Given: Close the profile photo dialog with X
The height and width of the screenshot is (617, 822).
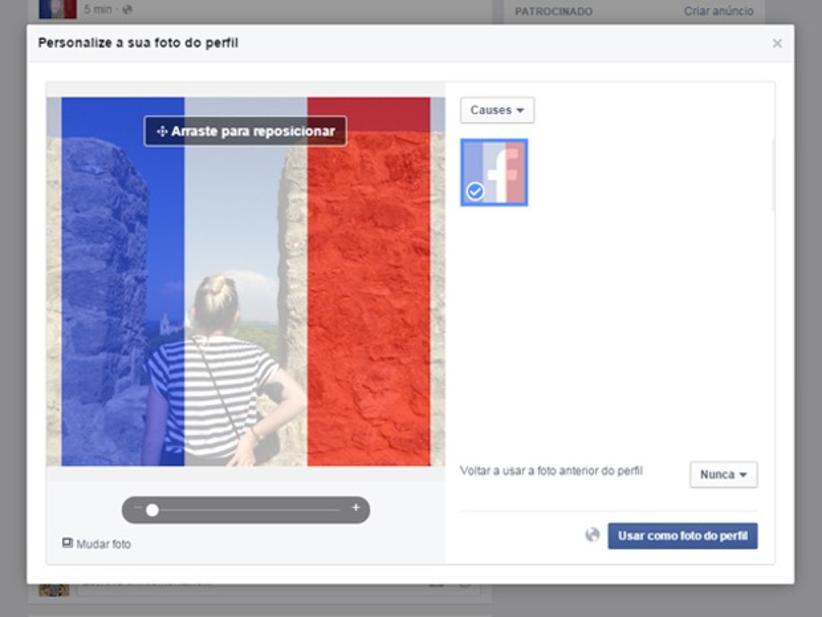Looking at the screenshot, I should tap(777, 44).
